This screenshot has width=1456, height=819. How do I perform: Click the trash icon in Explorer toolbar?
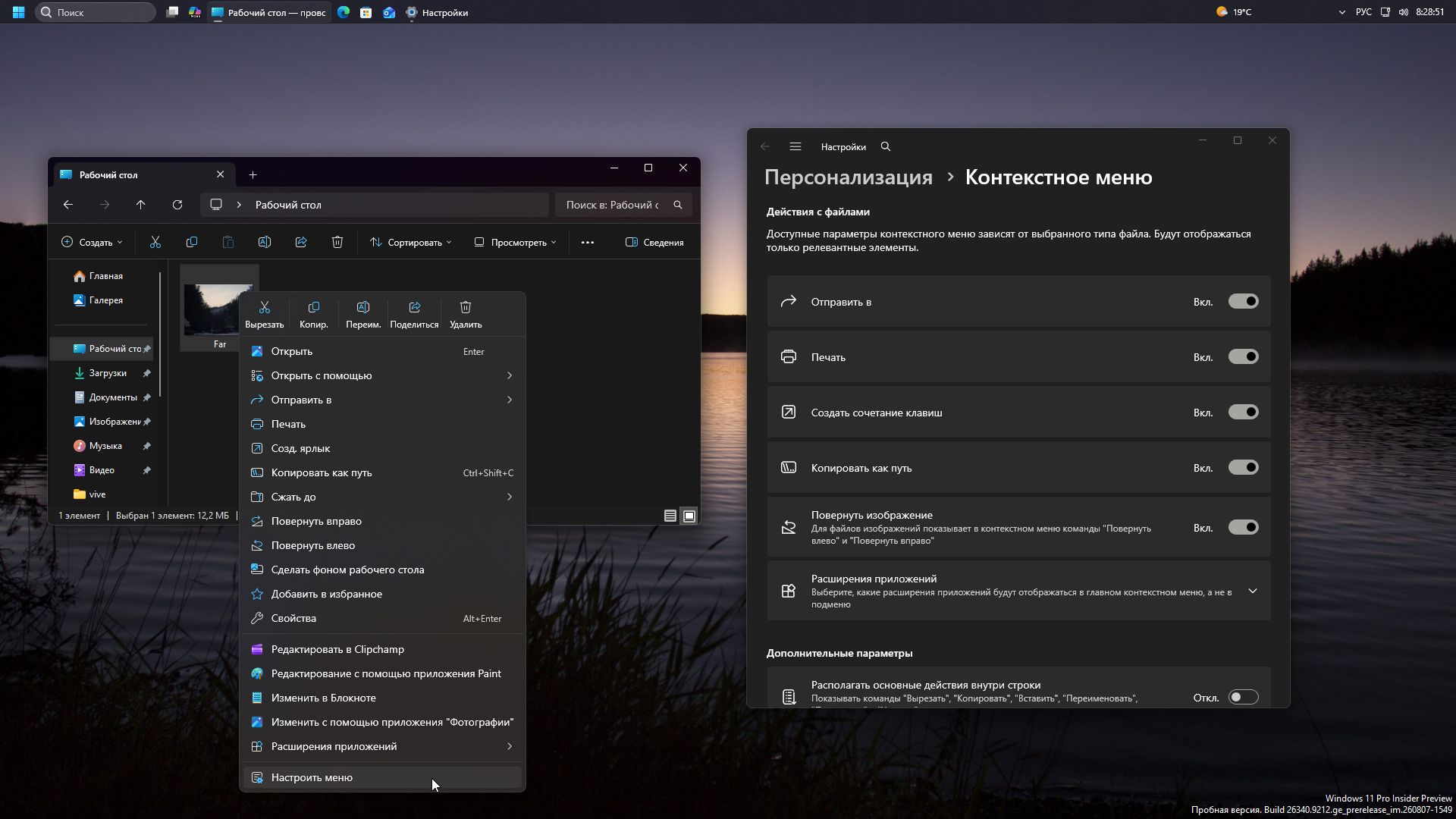337,242
